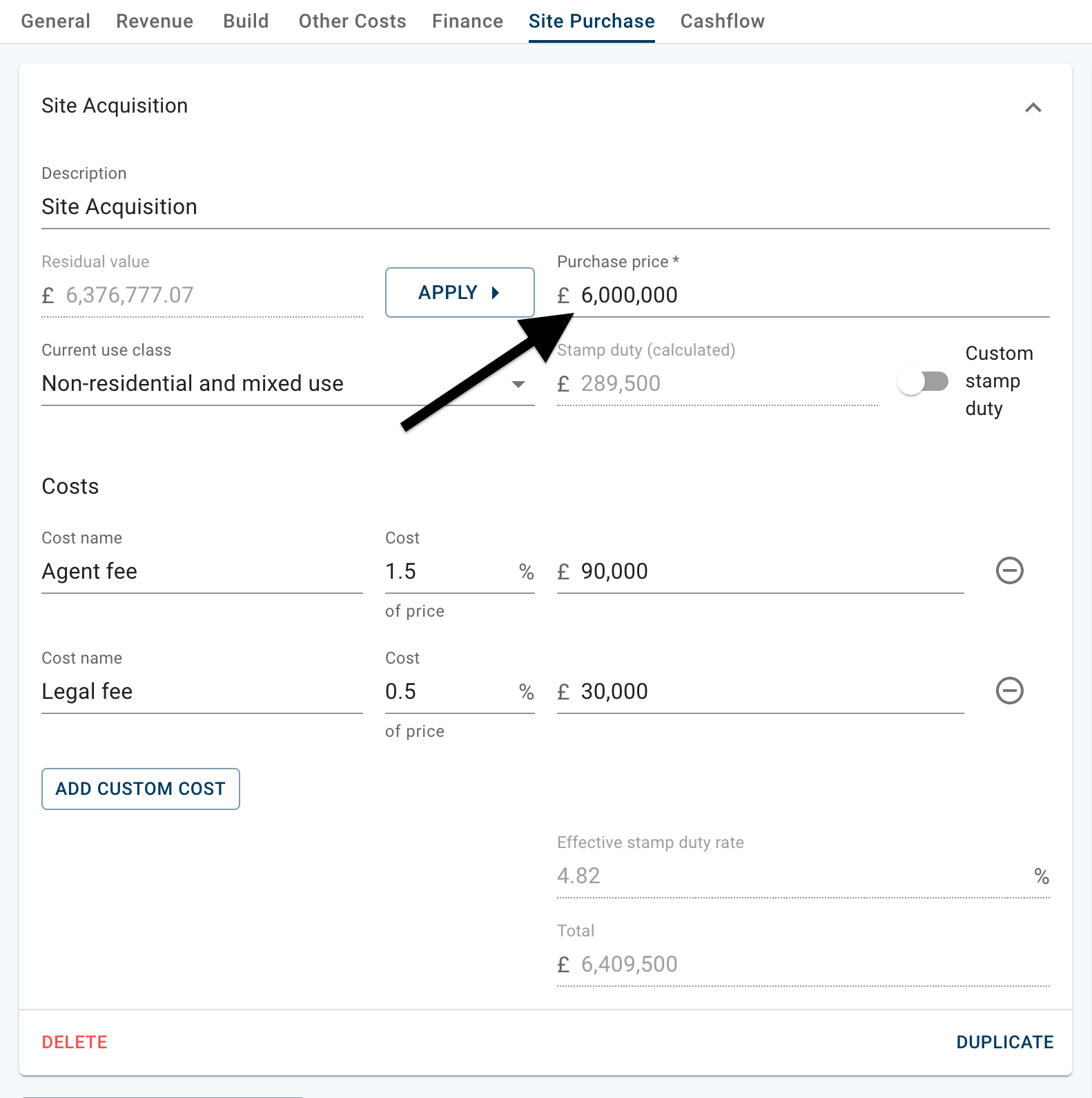This screenshot has height=1098, width=1092.
Task: Switch to the Finance tab
Action: click(x=467, y=21)
